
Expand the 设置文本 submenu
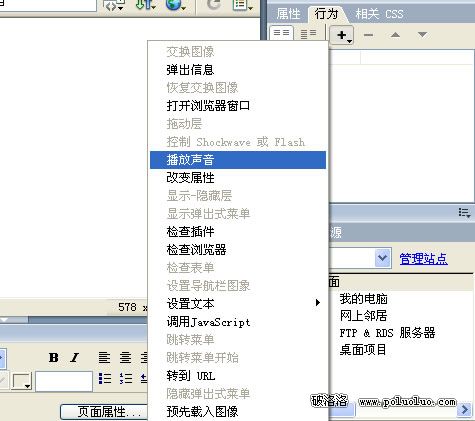(x=318, y=303)
